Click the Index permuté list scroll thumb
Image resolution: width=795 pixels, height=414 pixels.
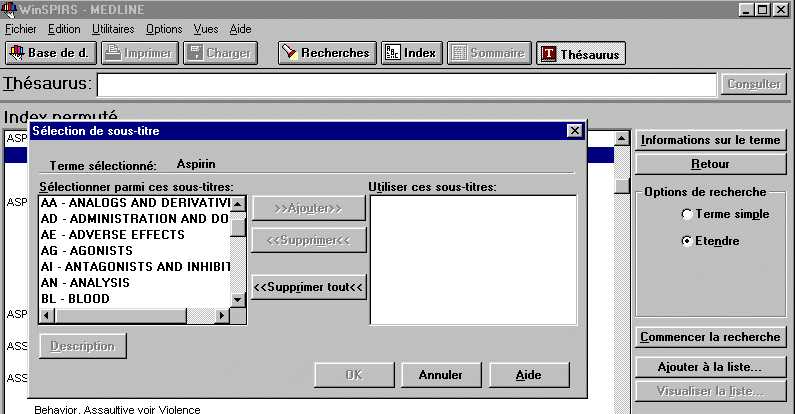pyautogui.click(x=622, y=185)
